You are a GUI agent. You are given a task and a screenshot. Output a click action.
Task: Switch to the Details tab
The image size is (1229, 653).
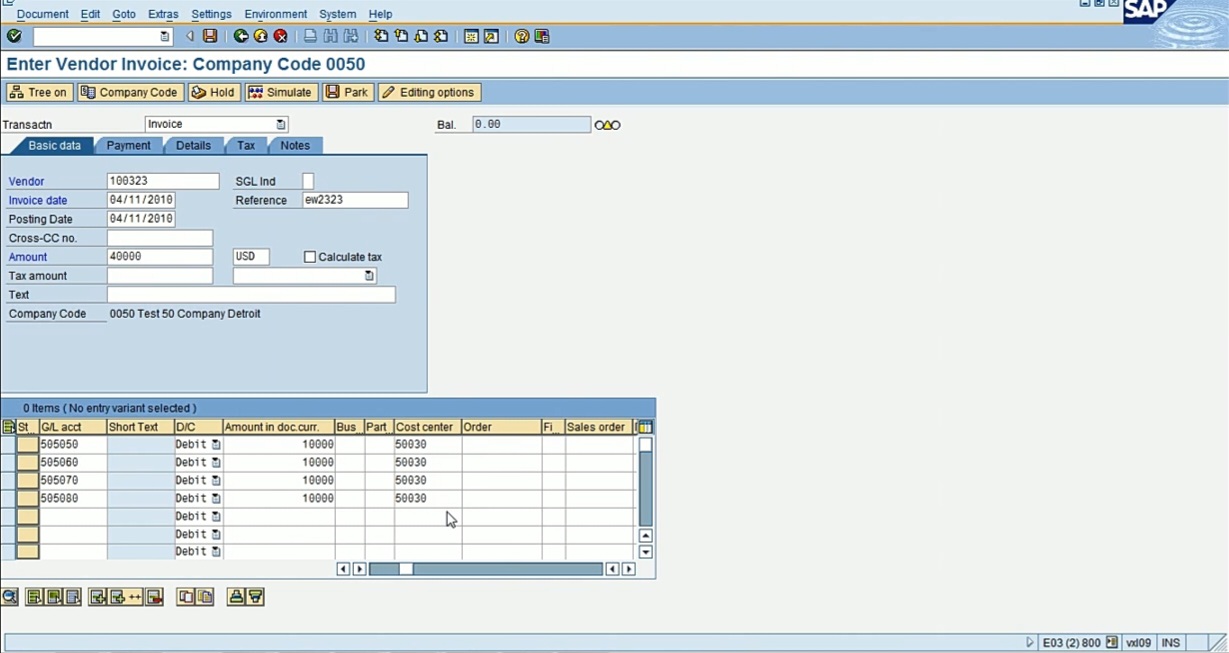click(x=193, y=146)
